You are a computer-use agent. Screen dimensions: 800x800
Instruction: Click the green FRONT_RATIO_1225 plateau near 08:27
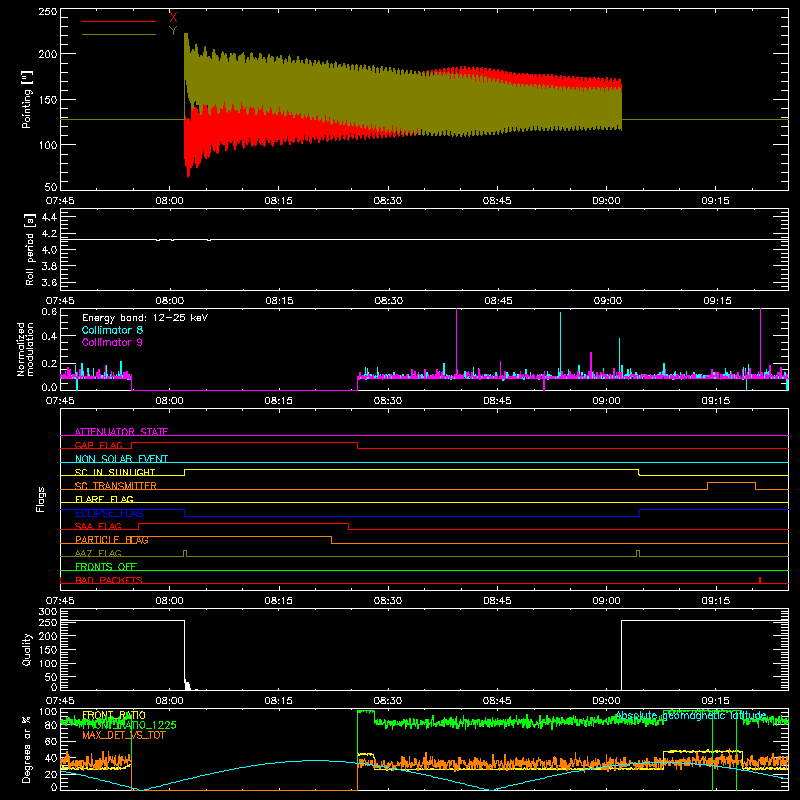pos(366,711)
